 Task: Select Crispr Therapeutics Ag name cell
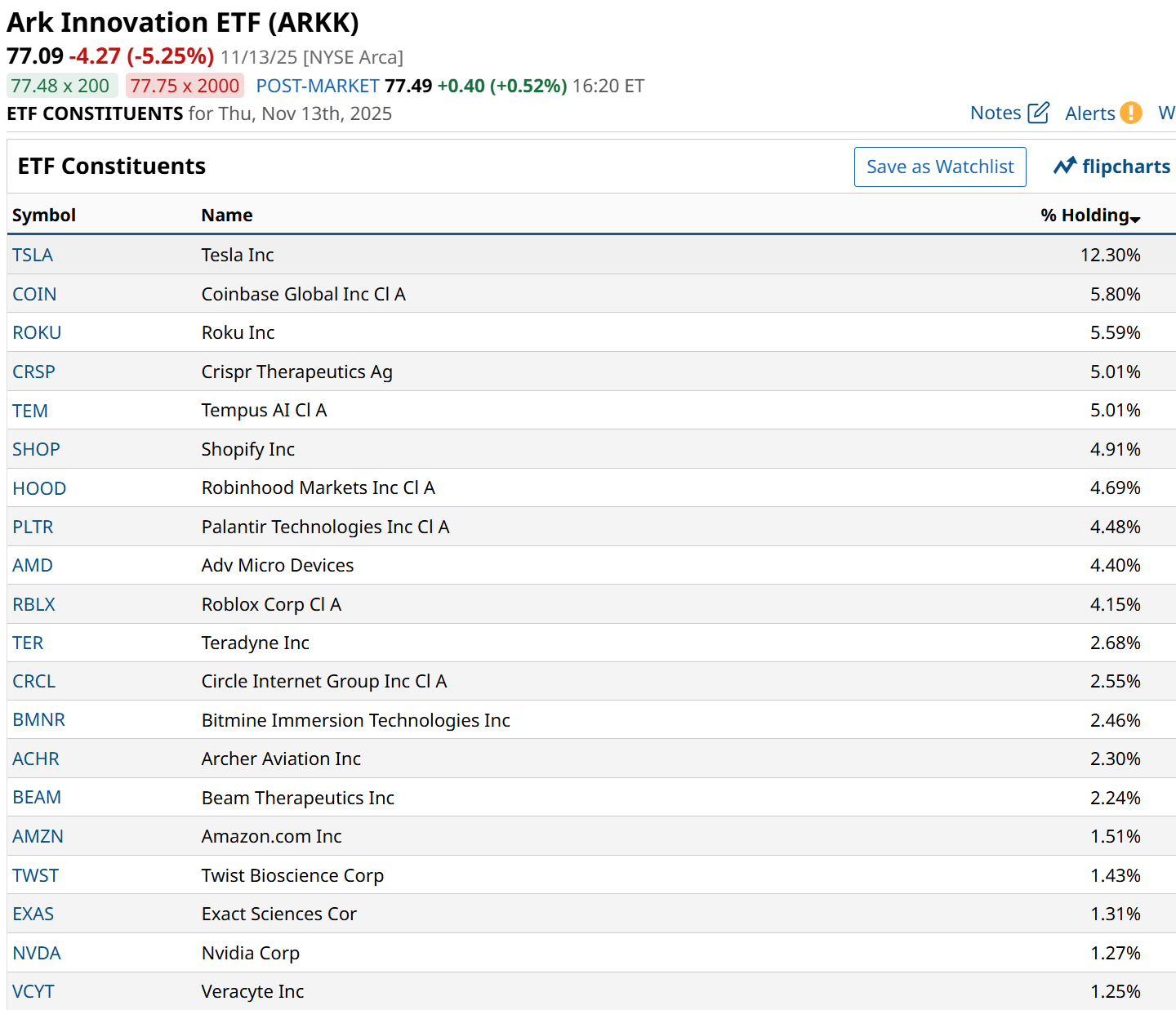pyautogui.click(x=297, y=372)
